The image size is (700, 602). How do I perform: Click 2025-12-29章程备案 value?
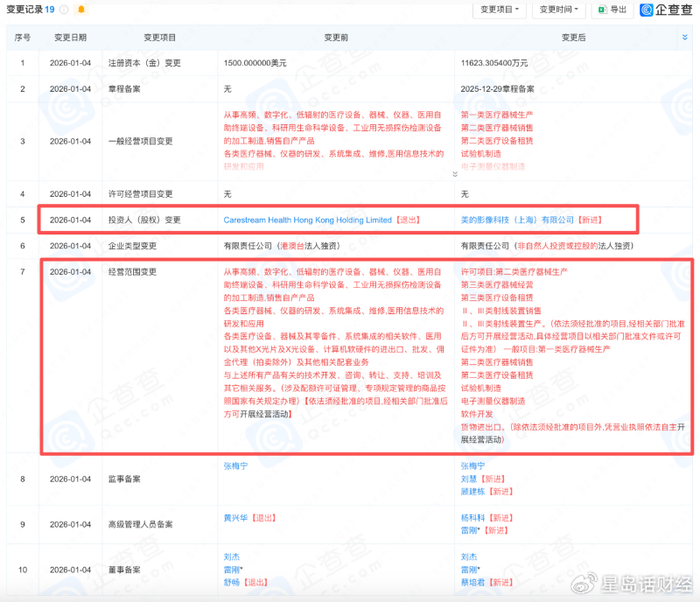click(x=497, y=89)
